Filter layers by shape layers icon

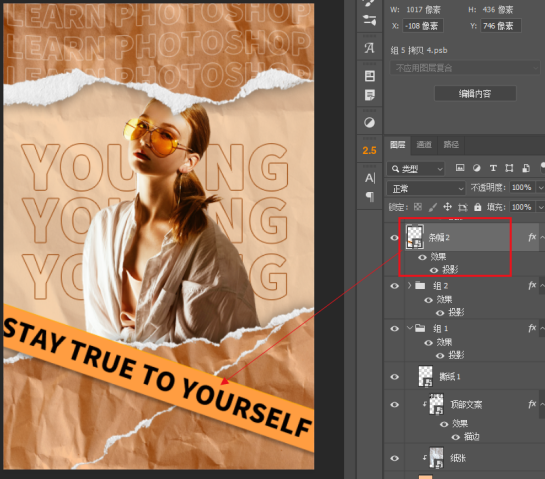[x=509, y=168]
